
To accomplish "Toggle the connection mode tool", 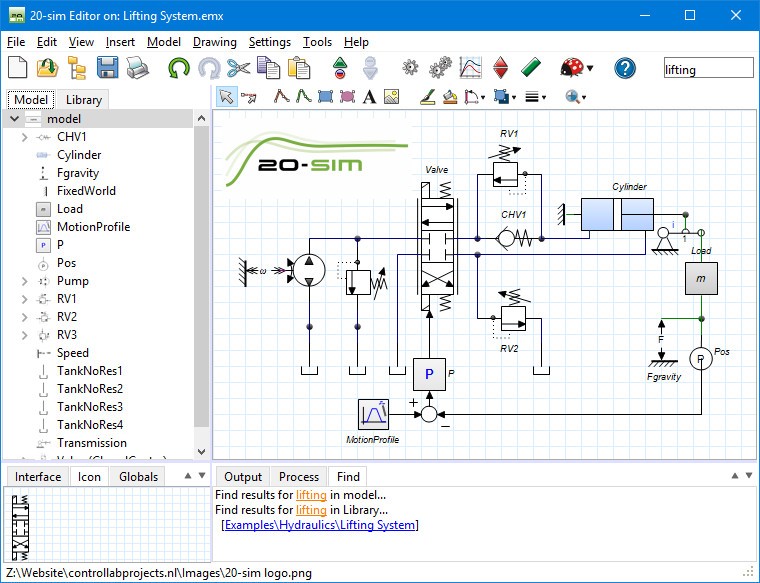I will [x=249, y=97].
